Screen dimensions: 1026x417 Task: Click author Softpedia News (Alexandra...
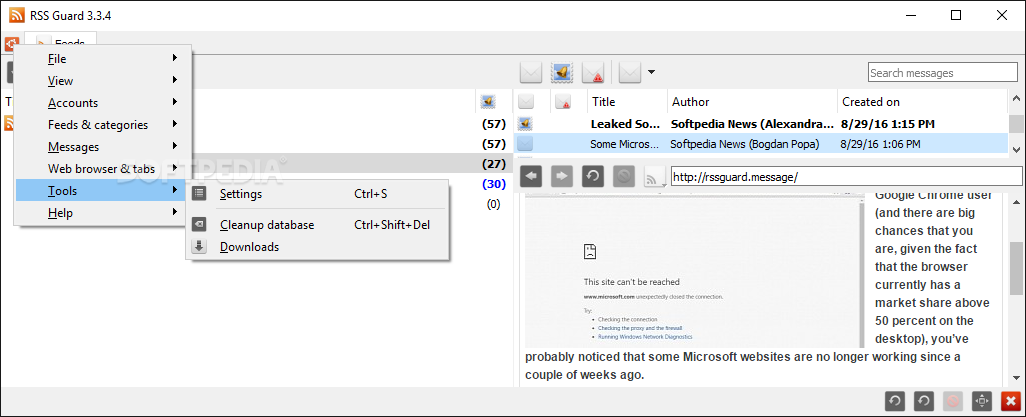click(x=752, y=124)
